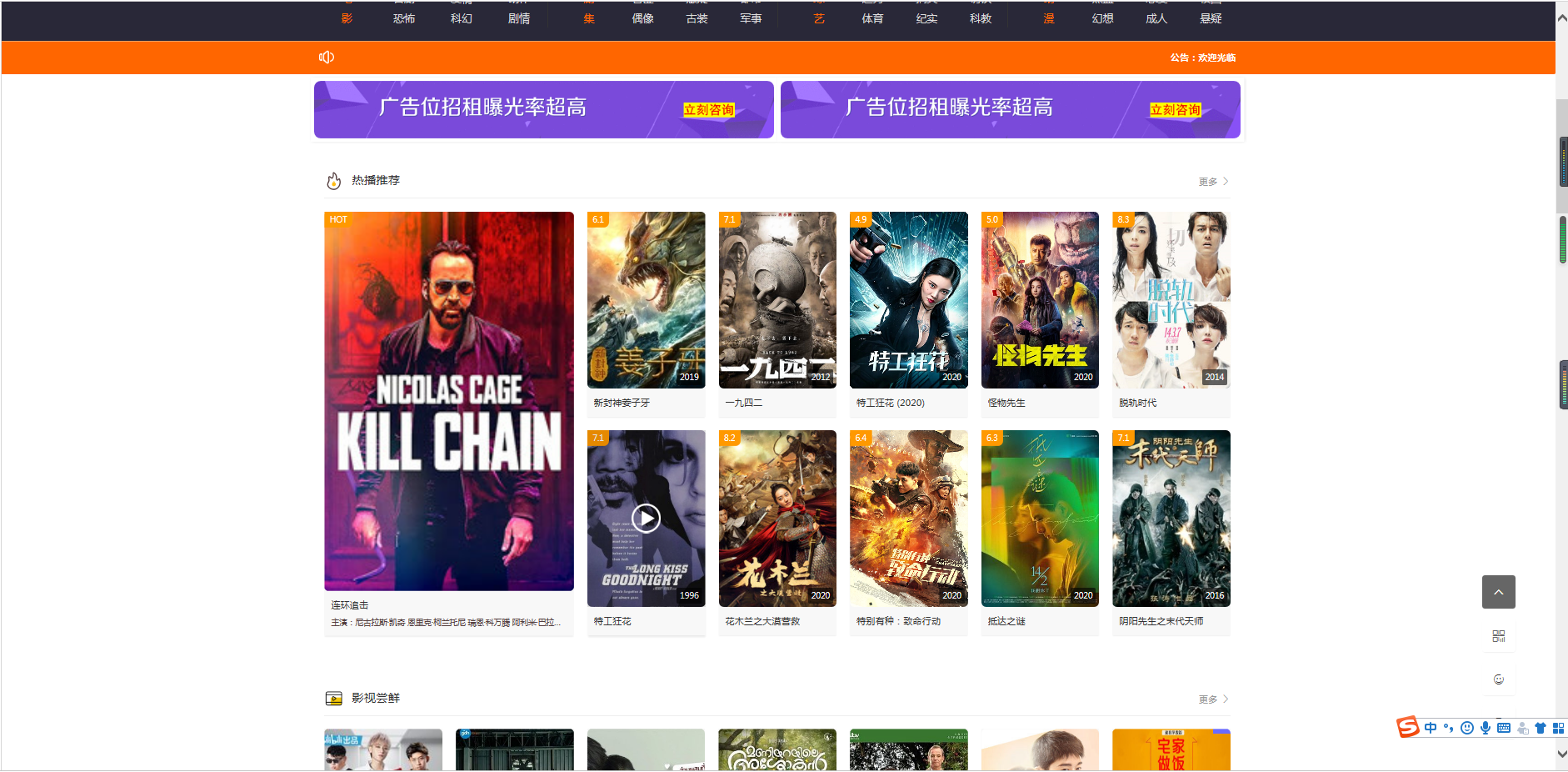Click the back-to-top arrow button
1568x772 pixels.
pos(1498,592)
